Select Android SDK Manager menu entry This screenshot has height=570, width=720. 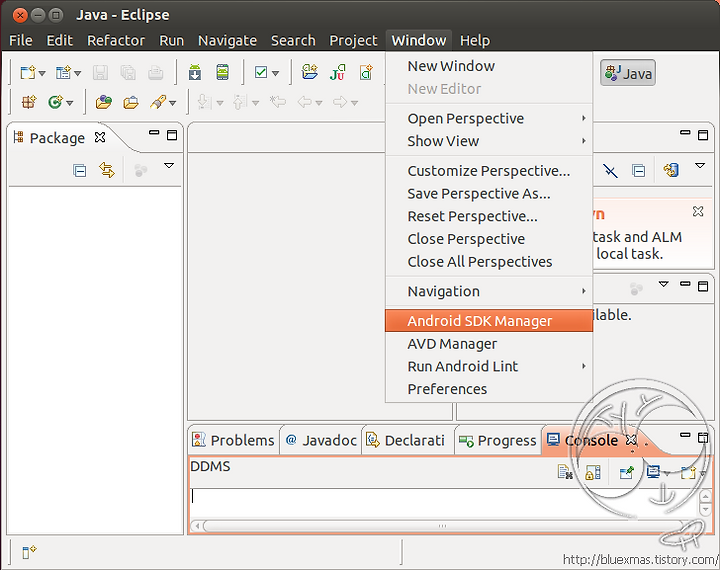[x=489, y=321]
